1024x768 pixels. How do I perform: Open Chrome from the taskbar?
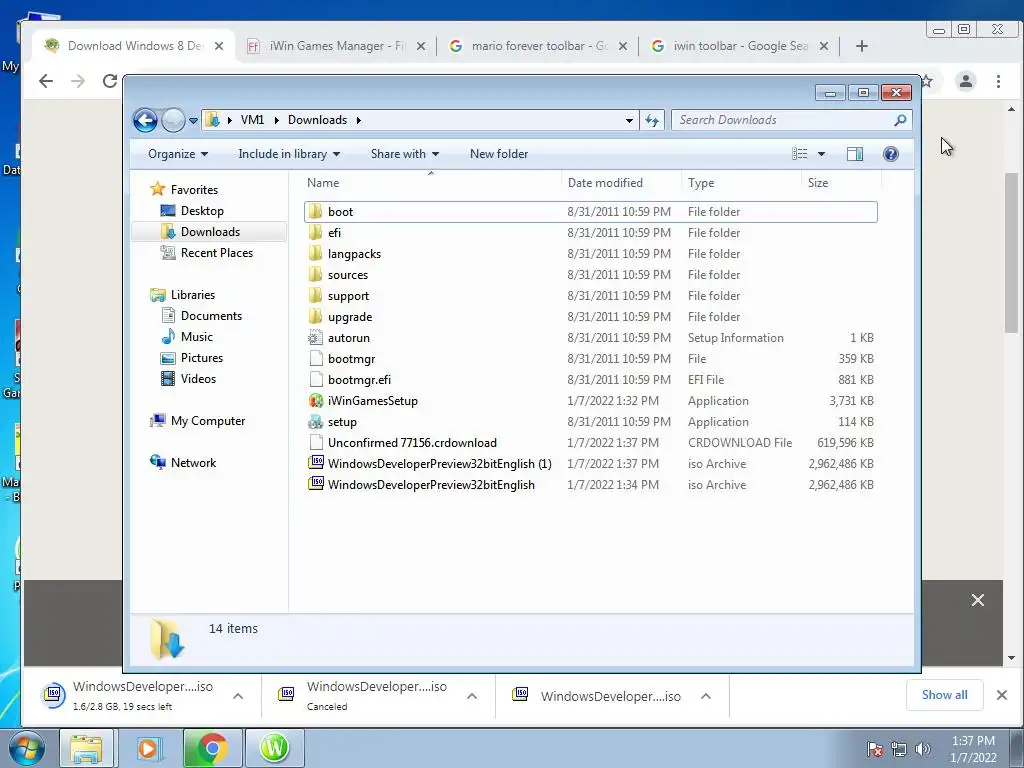[212, 748]
